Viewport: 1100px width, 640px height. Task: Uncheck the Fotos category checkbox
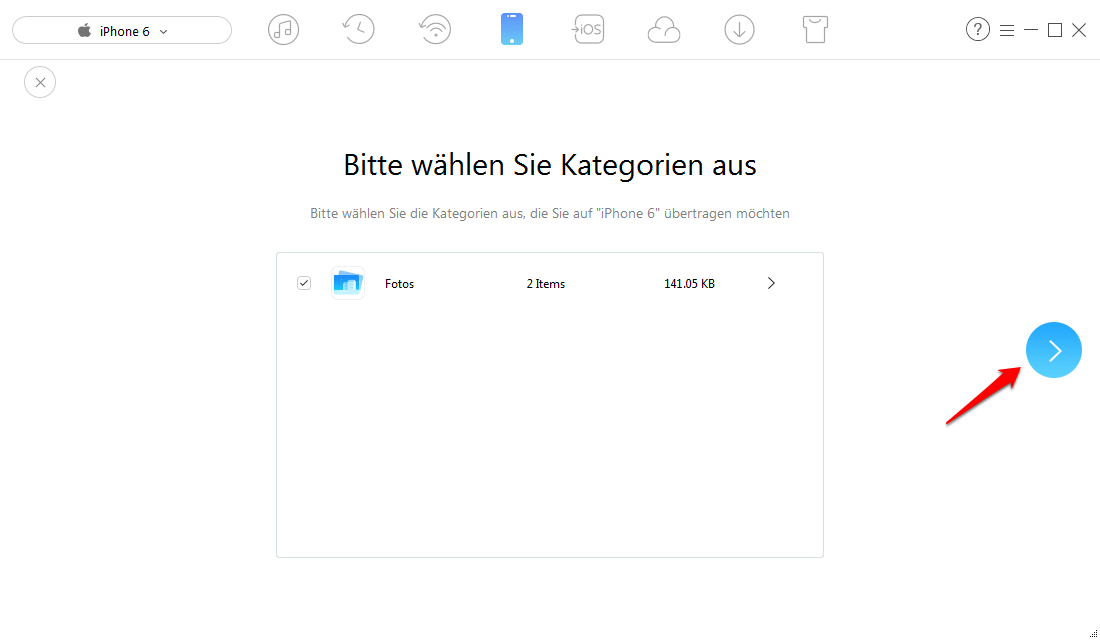(304, 283)
